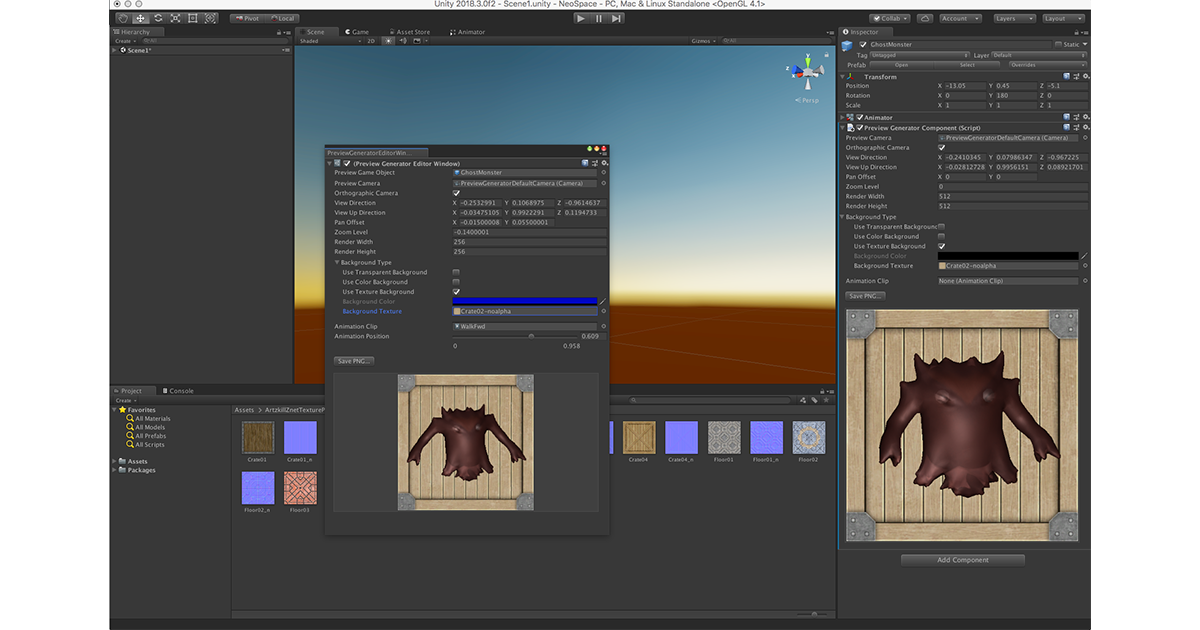This screenshot has height=630, width=1200.
Task: Switch to the Game tab
Action: 357,31
